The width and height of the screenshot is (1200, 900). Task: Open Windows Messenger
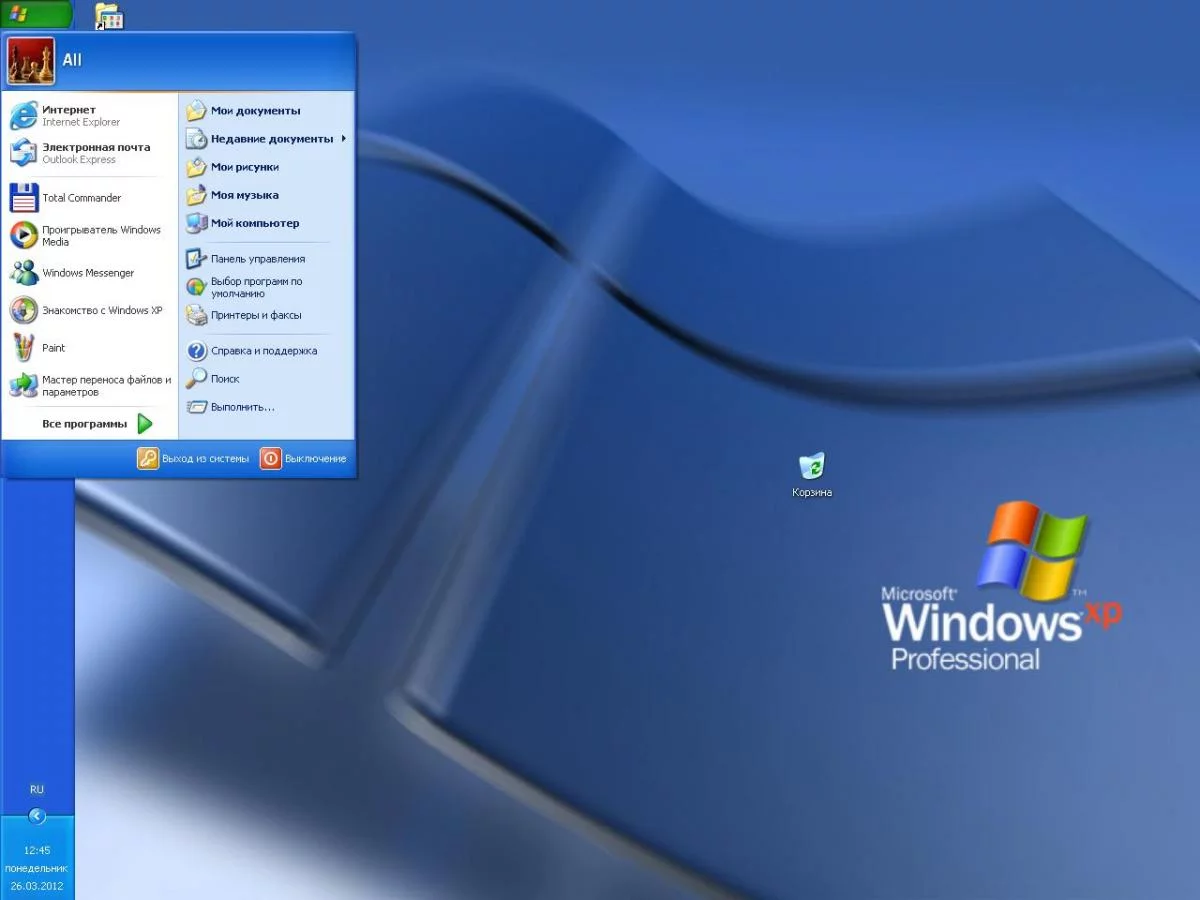pyautogui.click(x=90, y=273)
